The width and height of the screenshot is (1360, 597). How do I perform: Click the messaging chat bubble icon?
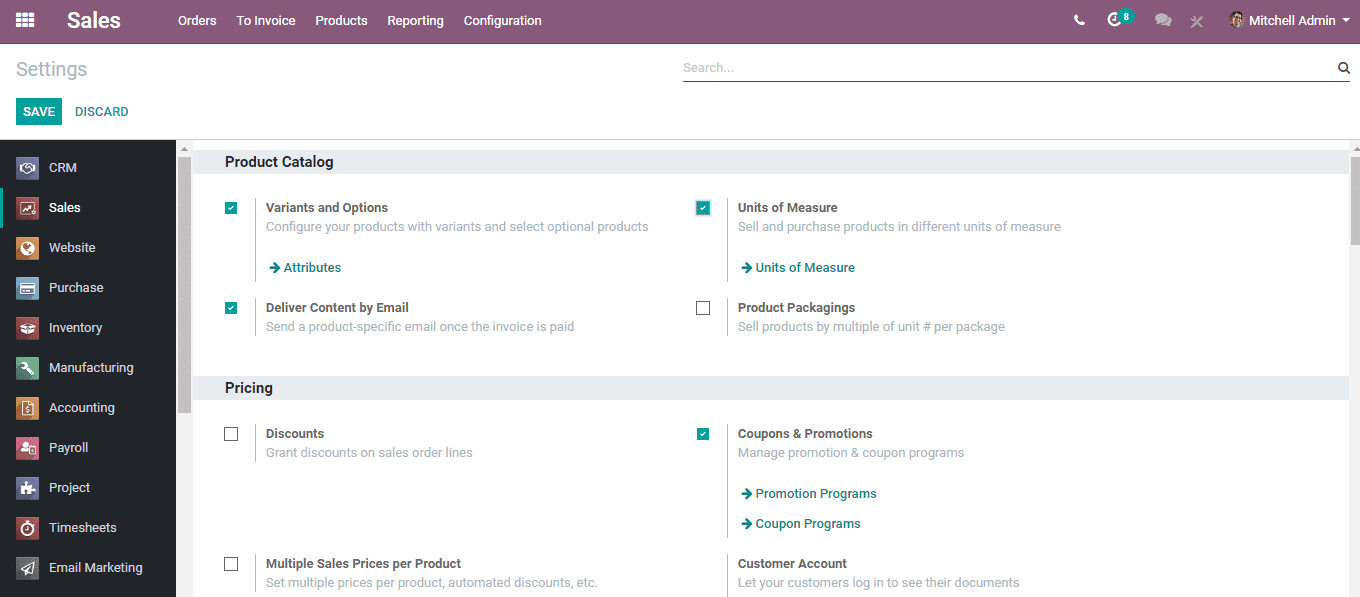1162,19
